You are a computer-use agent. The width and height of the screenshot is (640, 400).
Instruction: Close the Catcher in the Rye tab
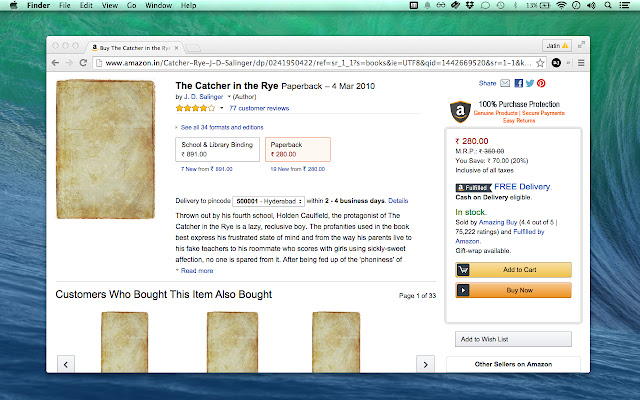(176, 48)
